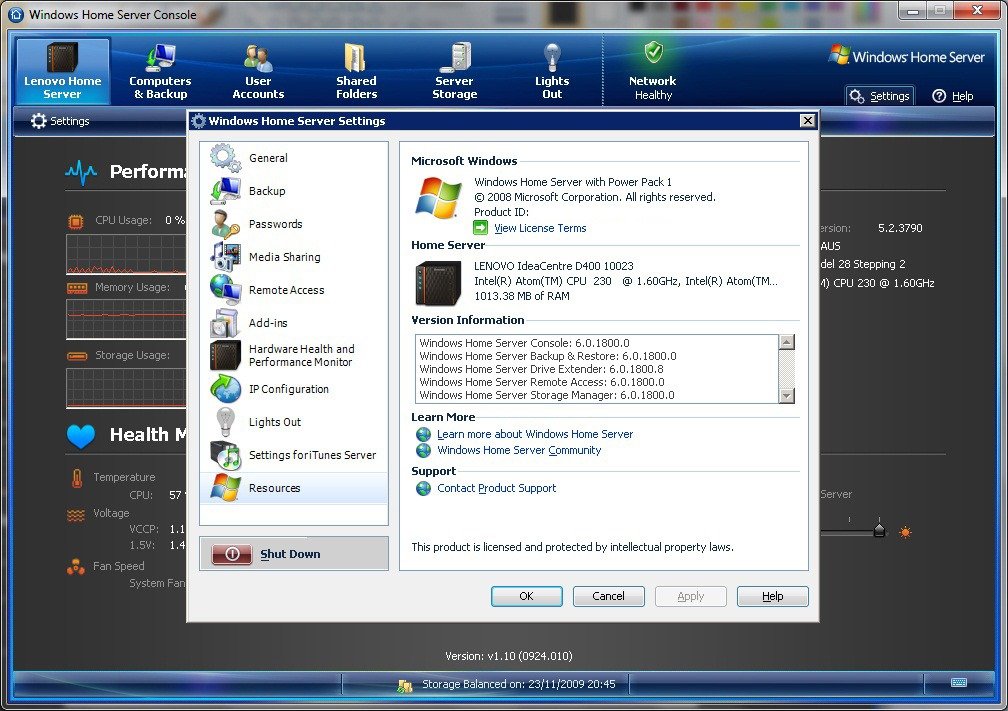Image resolution: width=1008 pixels, height=711 pixels.
Task: Open Contact Product Support link
Action: 496,488
